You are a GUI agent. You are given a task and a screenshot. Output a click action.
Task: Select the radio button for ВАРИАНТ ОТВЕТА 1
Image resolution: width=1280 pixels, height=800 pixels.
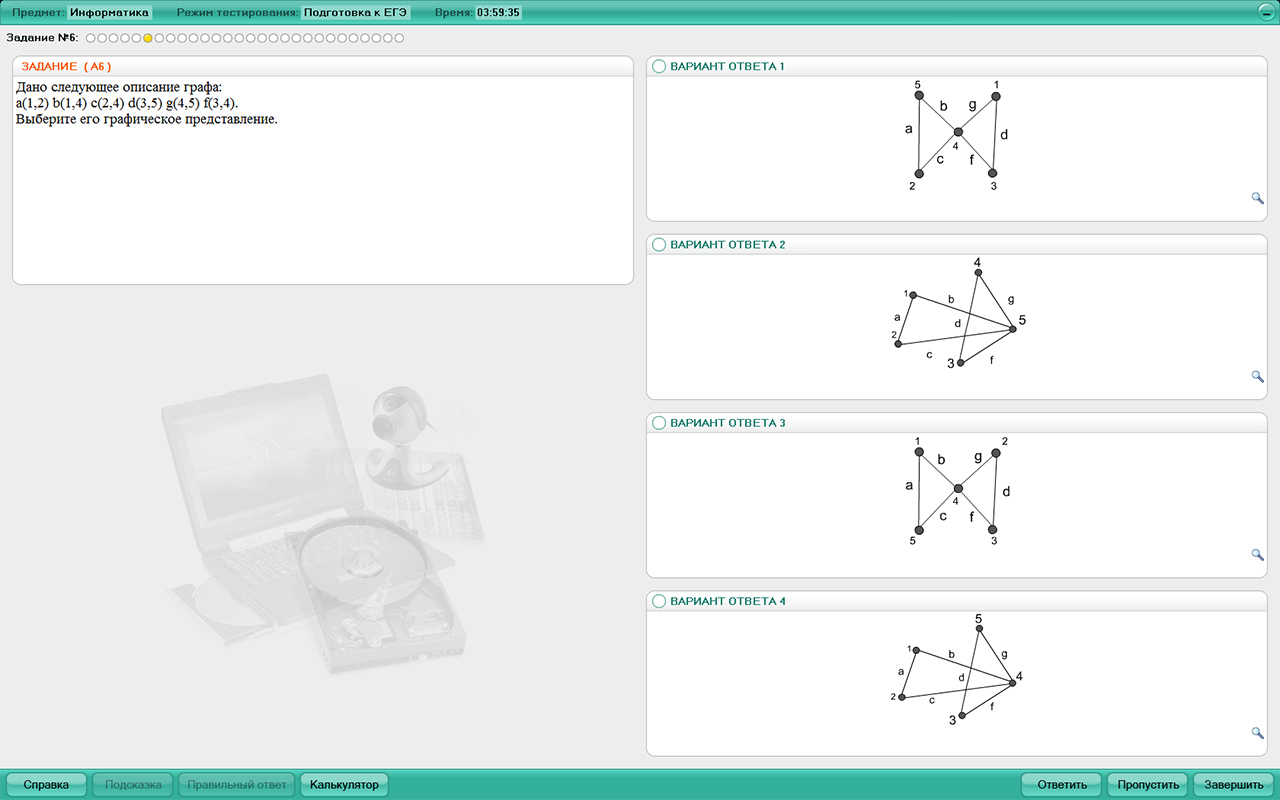point(659,66)
